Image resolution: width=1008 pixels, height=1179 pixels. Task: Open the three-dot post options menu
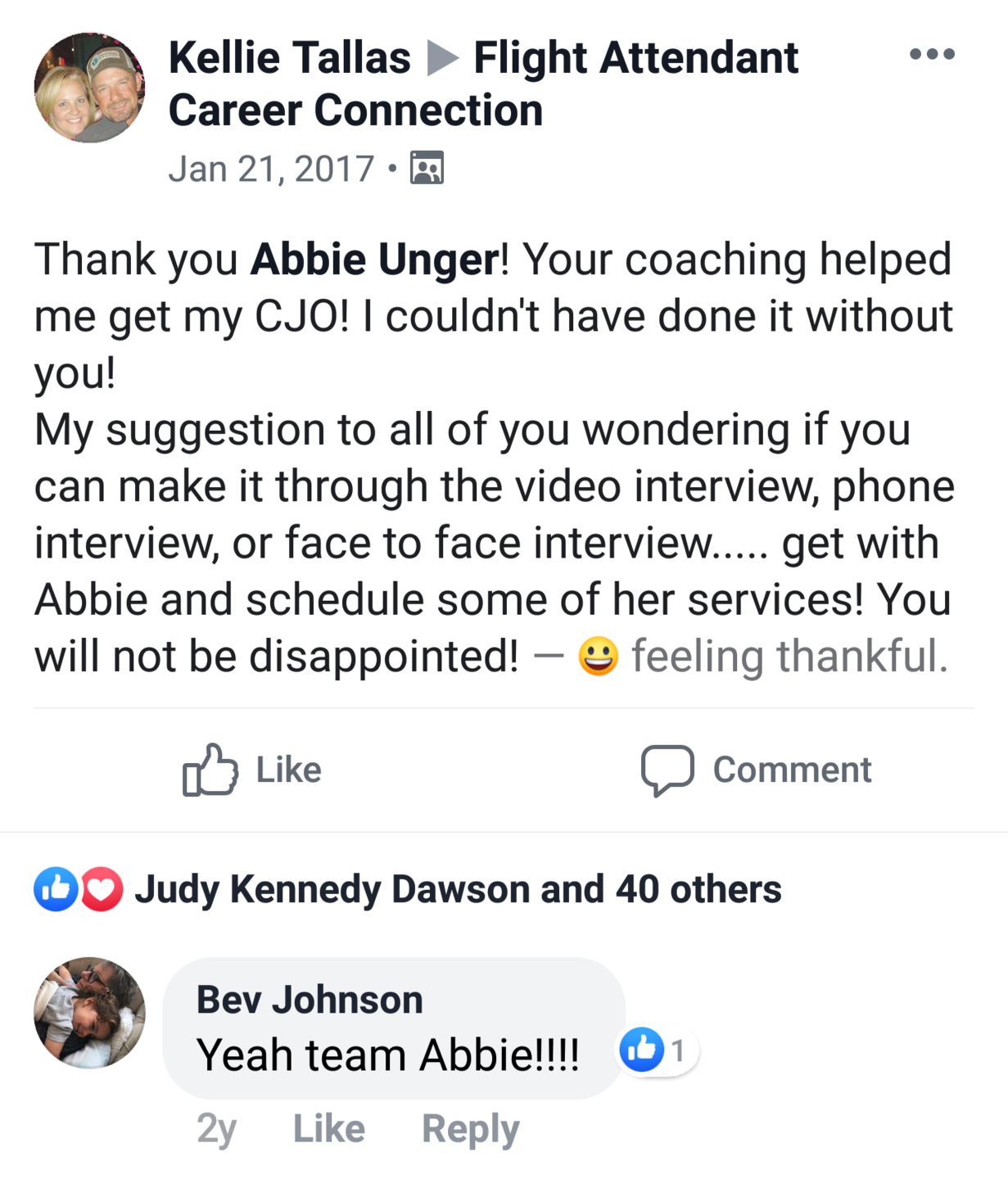932,55
